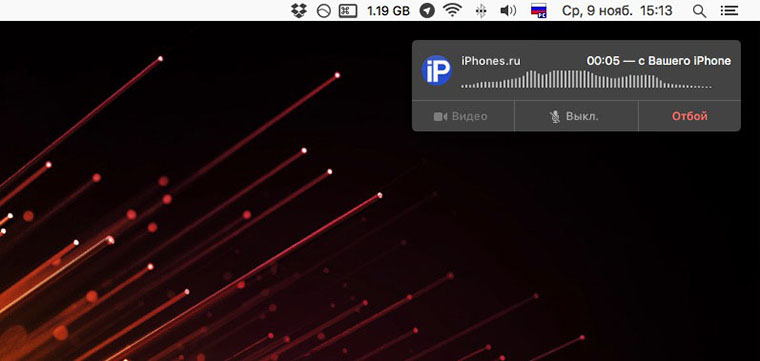Click the audio waveform in the call notification
Image resolution: width=760 pixels, height=361 pixels.
click(586, 79)
